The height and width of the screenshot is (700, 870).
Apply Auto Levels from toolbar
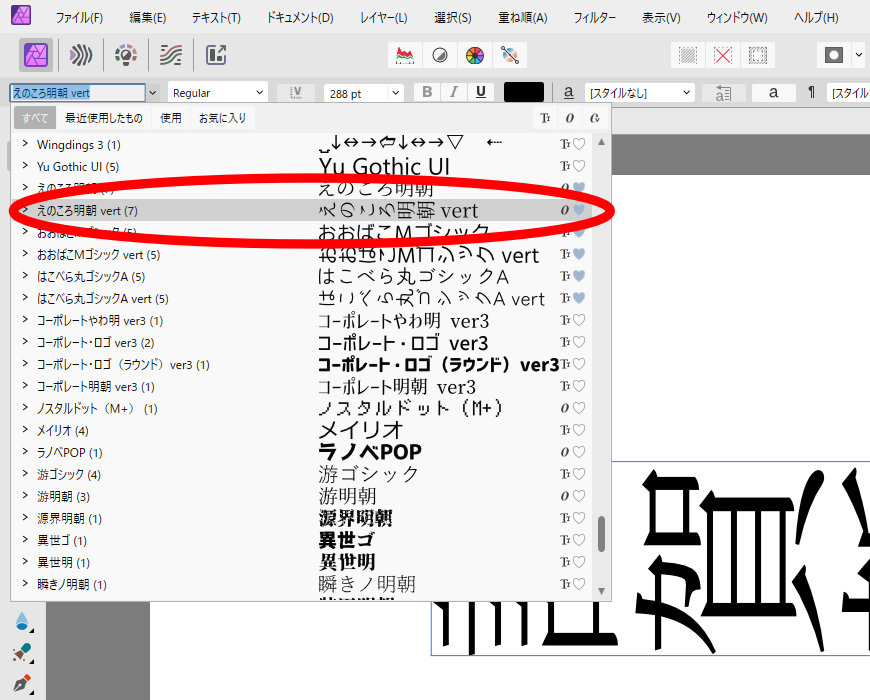click(x=404, y=55)
